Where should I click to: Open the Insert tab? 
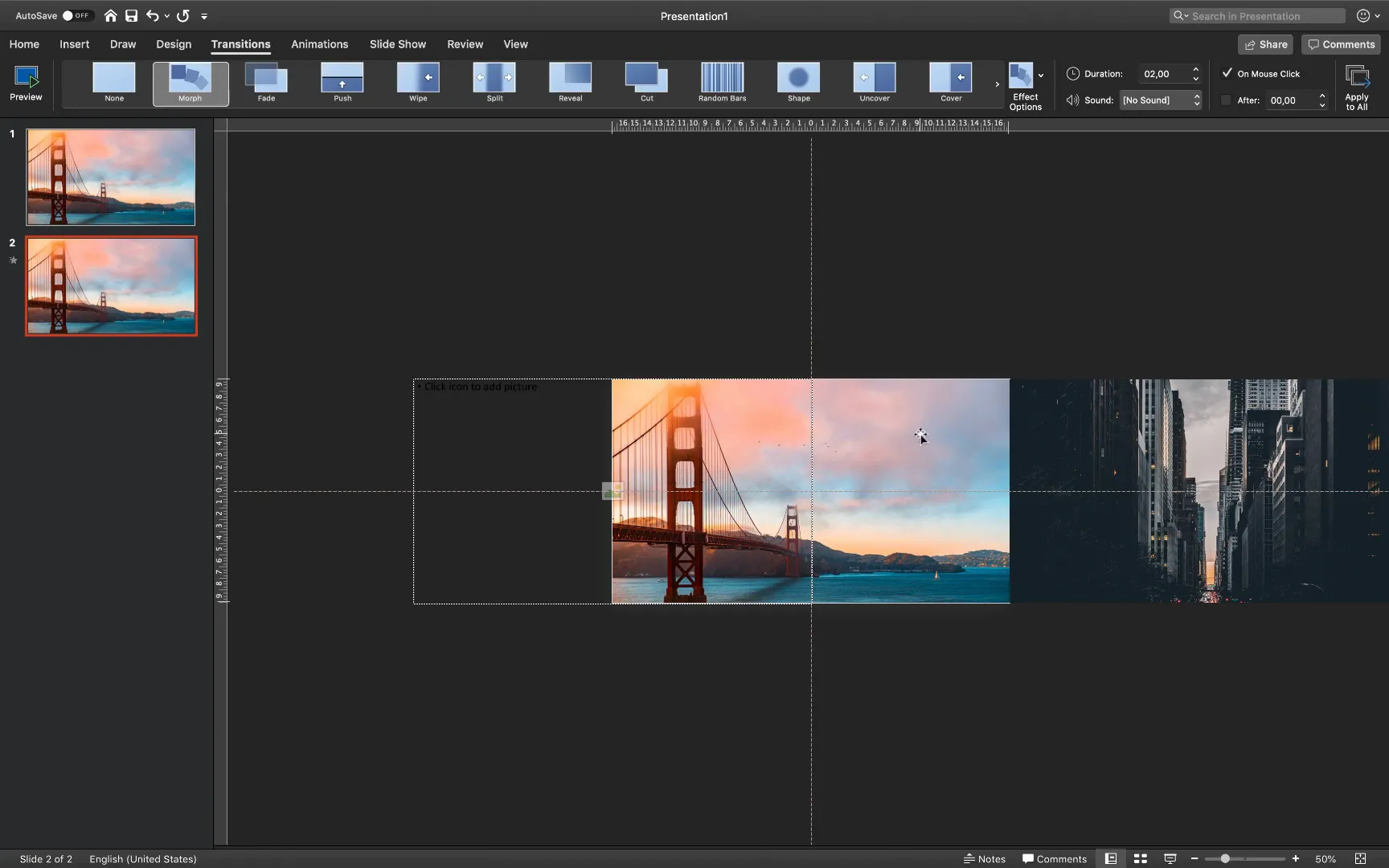tap(74, 44)
